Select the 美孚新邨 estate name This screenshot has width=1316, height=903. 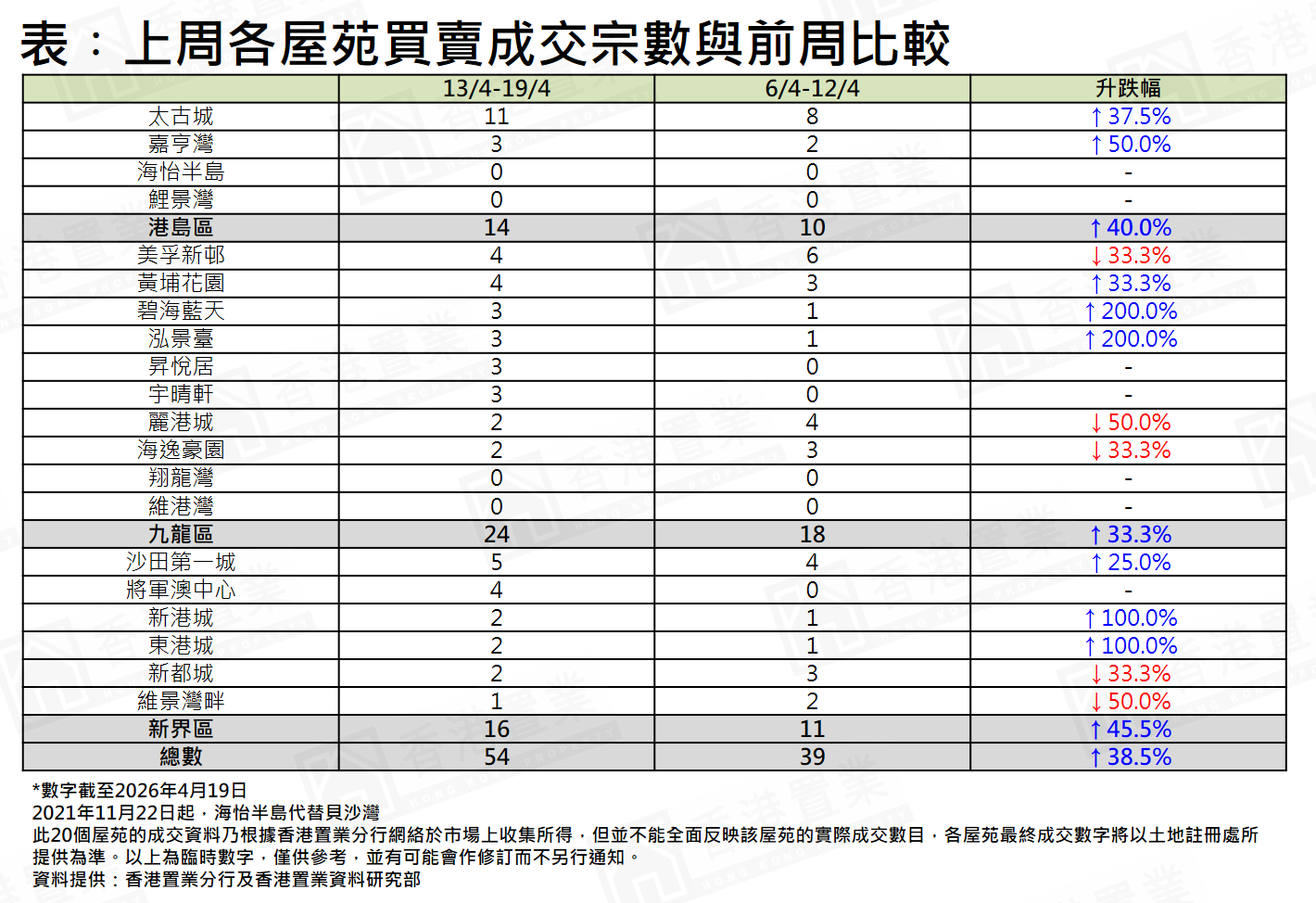click(181, 256)
